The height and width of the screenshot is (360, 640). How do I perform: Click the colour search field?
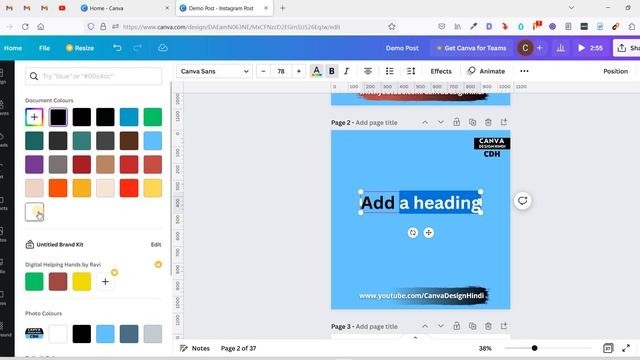pos(93,76)
